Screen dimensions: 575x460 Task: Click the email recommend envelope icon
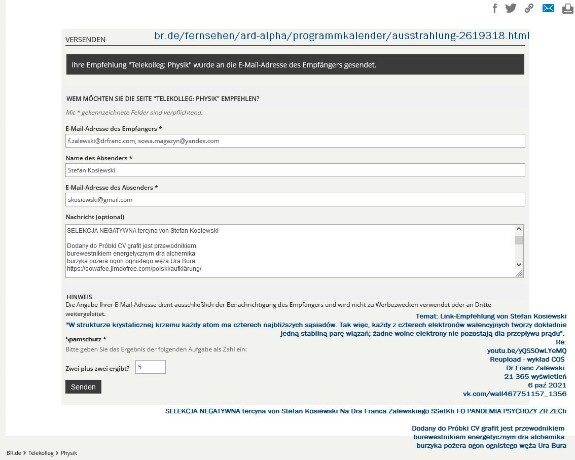[548, 8]
